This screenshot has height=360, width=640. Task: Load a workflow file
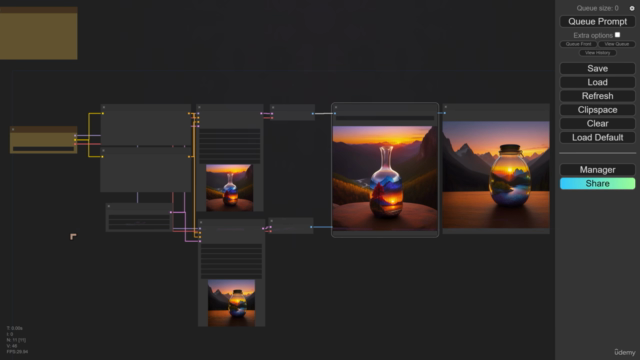tap(598, 82)
